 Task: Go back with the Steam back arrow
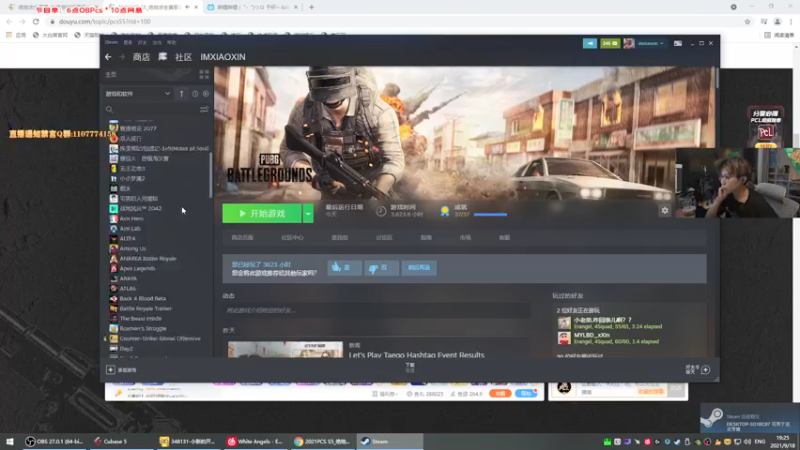click(108, 57)
